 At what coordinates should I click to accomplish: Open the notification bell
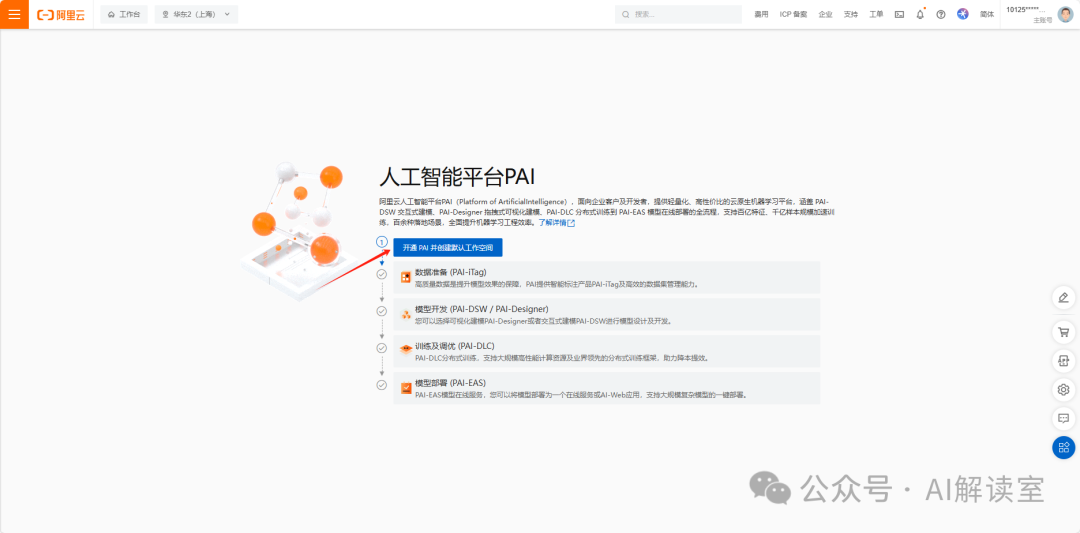tap(920, 14)
